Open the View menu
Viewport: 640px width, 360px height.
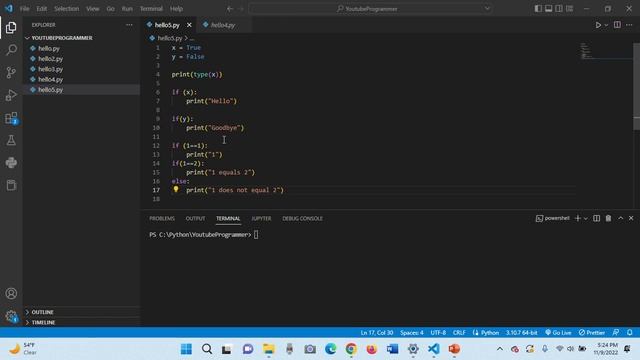tap(93, 9)
